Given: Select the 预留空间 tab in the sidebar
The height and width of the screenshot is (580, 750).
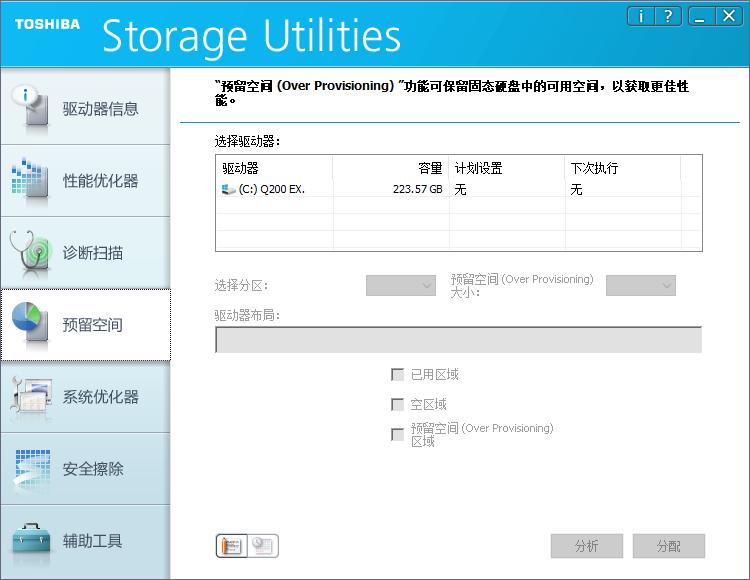Looking at the screenshot, I should (x=85, y=325).
